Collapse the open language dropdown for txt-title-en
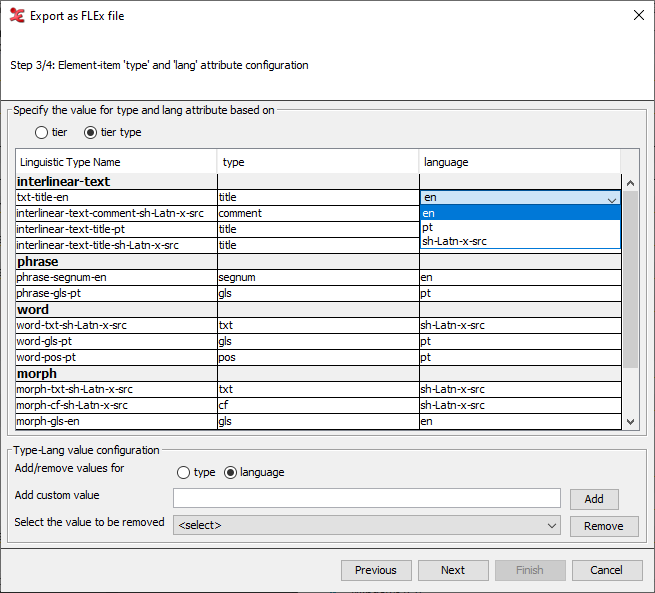655x593 pixels. click(612, 198)
